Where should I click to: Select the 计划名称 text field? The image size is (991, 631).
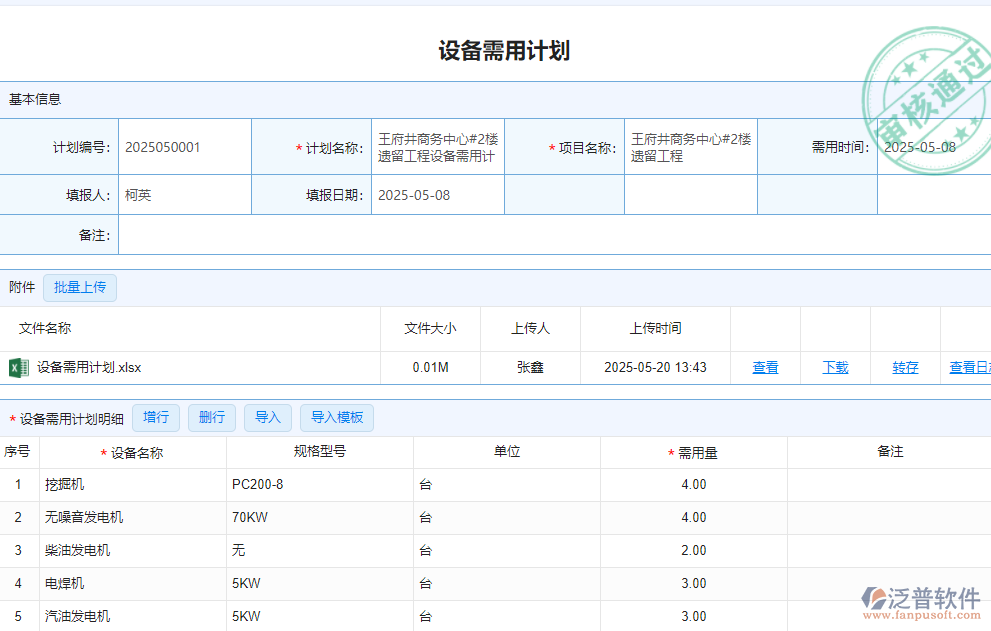click(x=438, y=146)
